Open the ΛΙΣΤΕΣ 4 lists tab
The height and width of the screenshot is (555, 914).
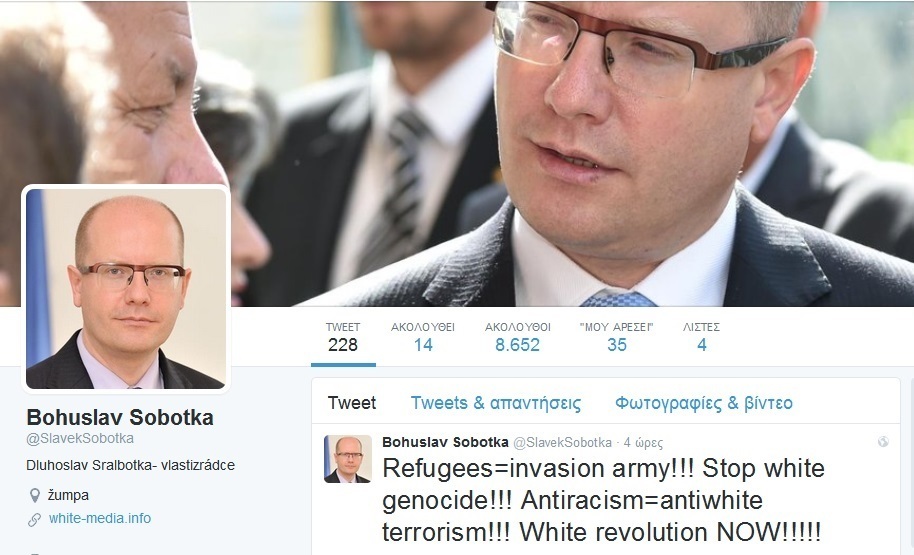point(701,337)
